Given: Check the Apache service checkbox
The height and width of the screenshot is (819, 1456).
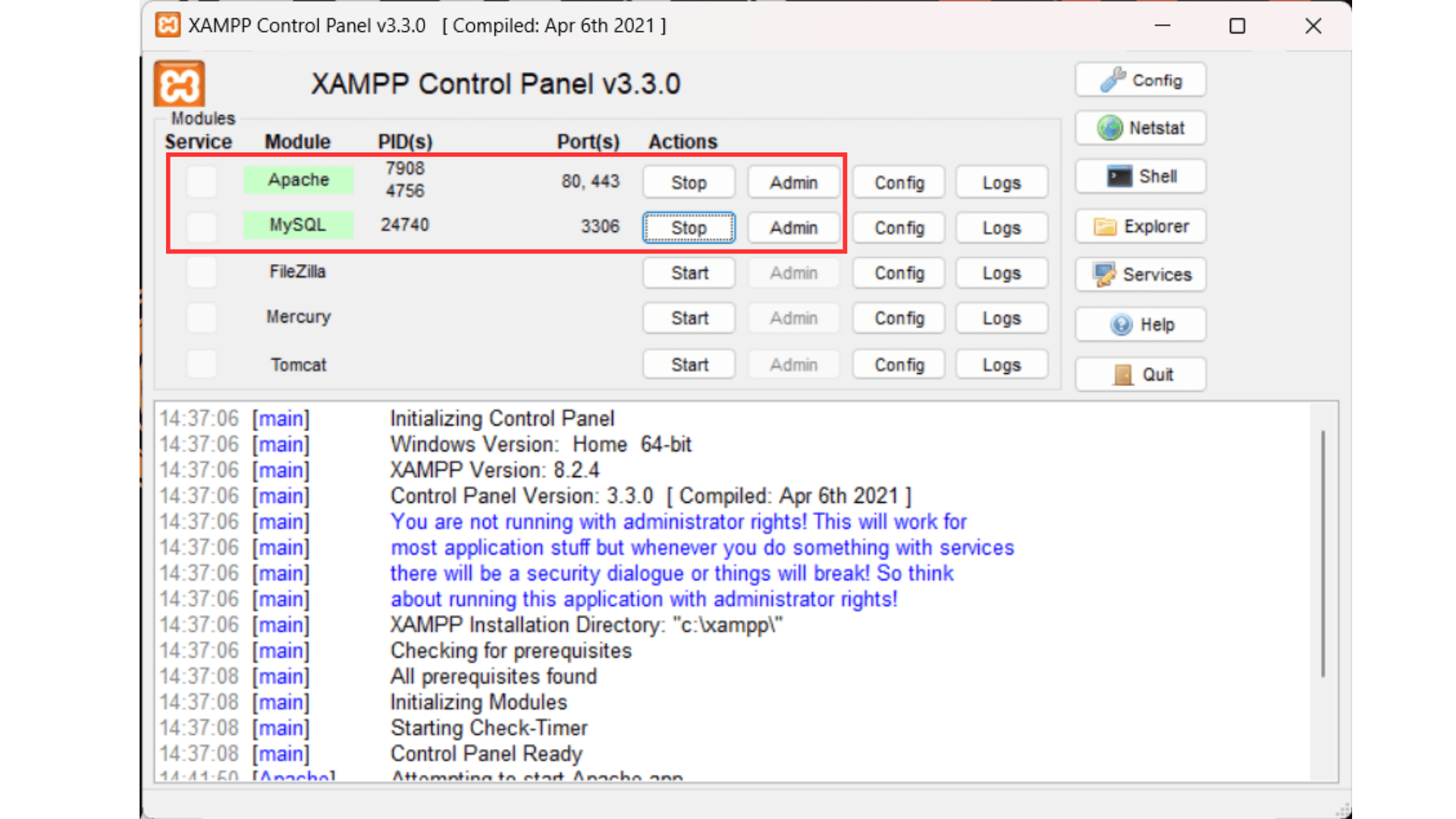Looking at the screenshot, I should click(201, 182).
